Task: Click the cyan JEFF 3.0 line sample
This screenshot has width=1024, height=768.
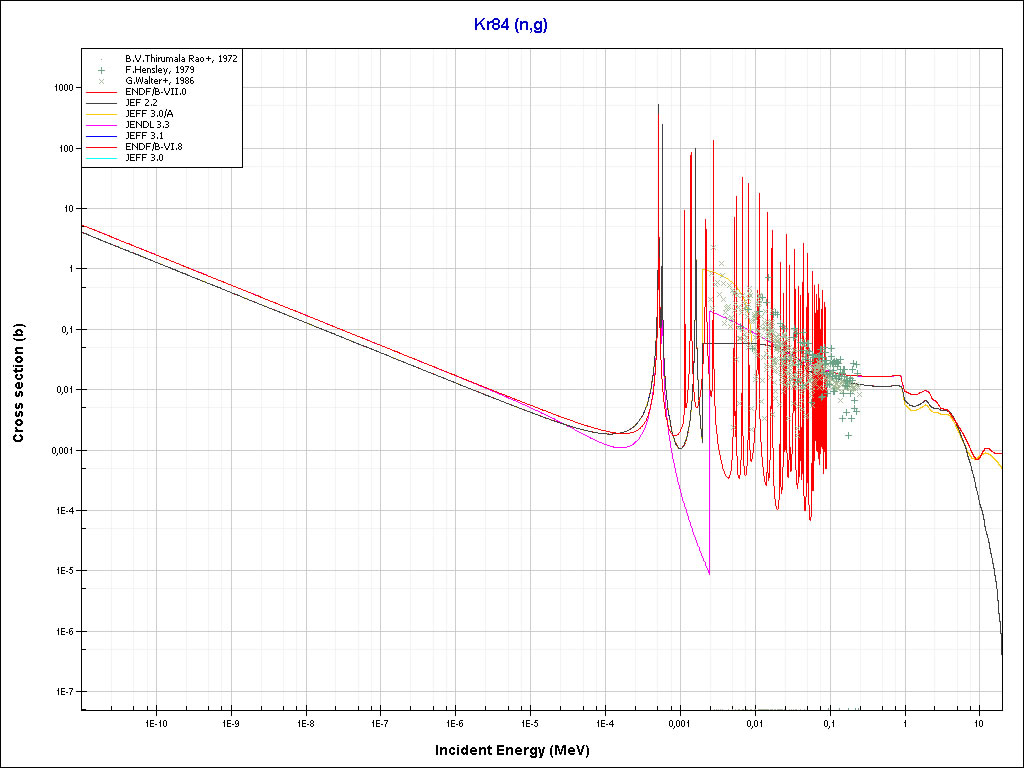Action: coord(102,158)
